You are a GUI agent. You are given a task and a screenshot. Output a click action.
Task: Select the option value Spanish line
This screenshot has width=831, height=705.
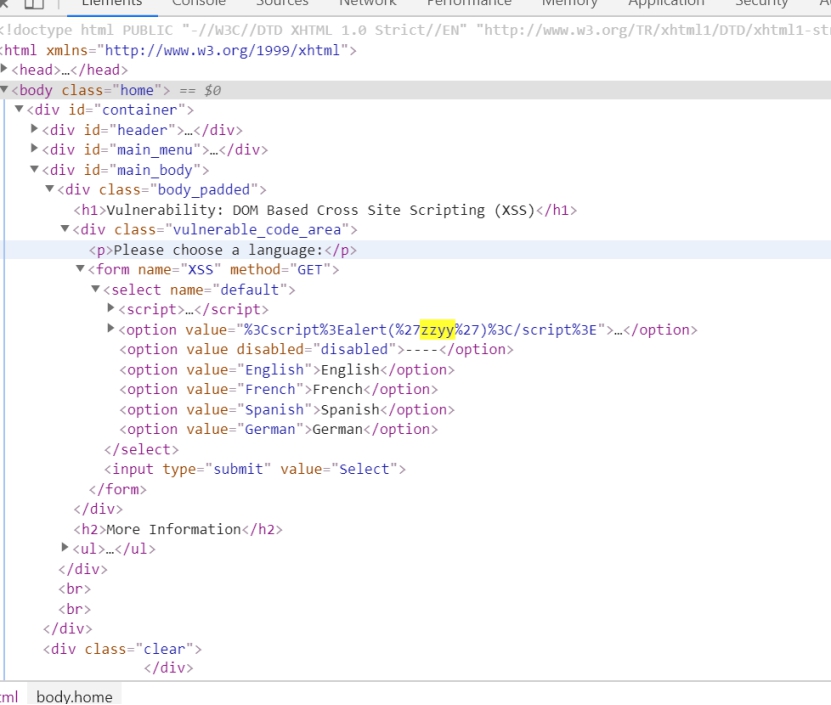(x=287, y=410)
